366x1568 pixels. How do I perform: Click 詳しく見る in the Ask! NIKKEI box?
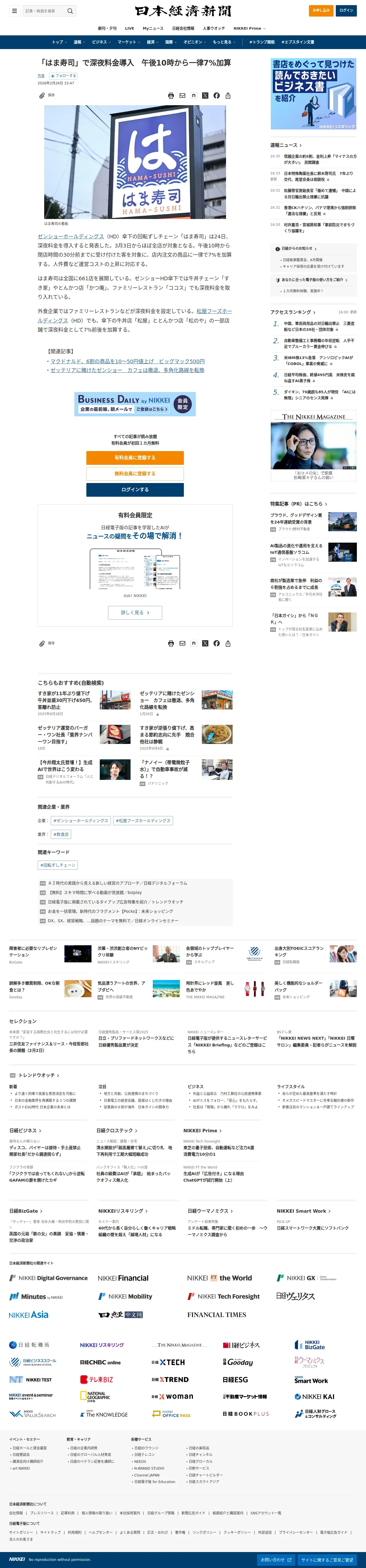point(135,612)
